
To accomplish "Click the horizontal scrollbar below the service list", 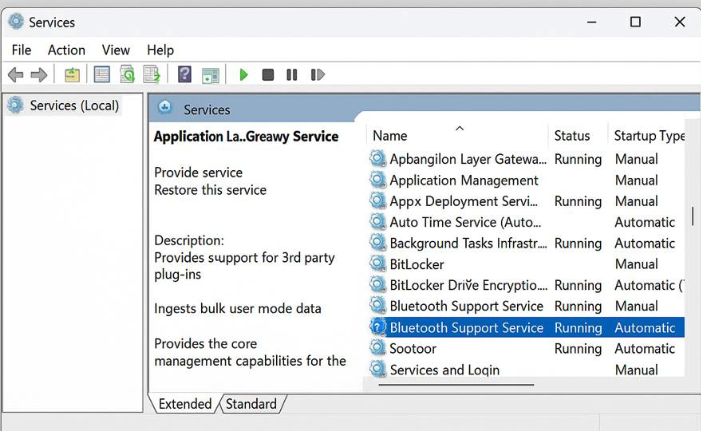I will click(x=456, y=384).
